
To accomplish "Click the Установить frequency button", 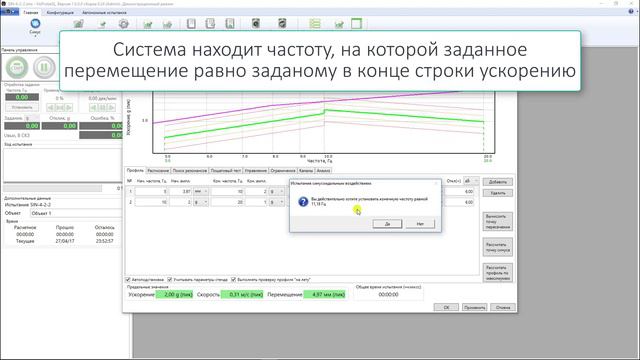I will point(22,107).
